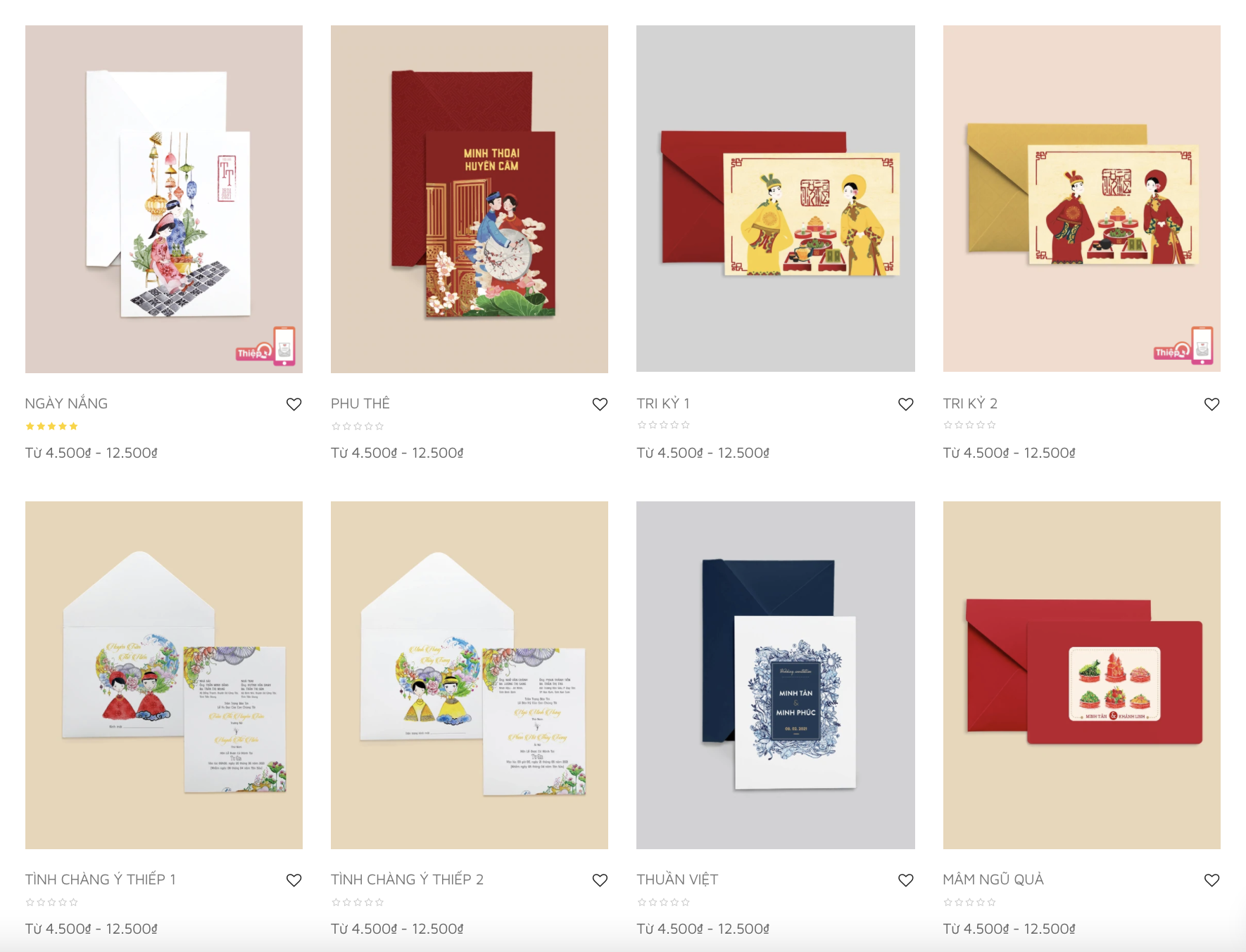View the THUẦN VIỆT navy card thumbnail
This screenshot has height=952, width=1246.
776,675
